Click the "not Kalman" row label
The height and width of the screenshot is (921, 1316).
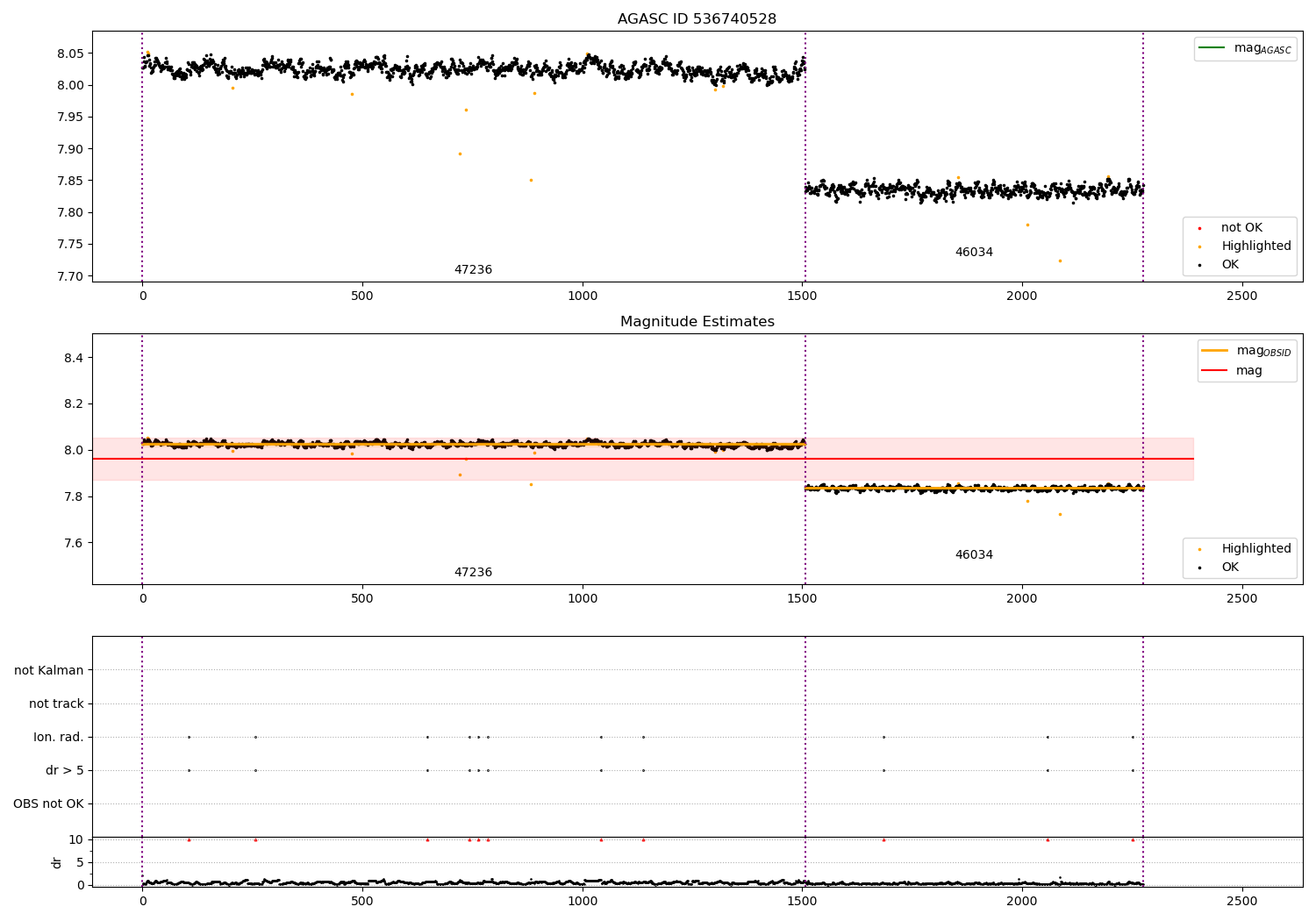tap(49, 671)
